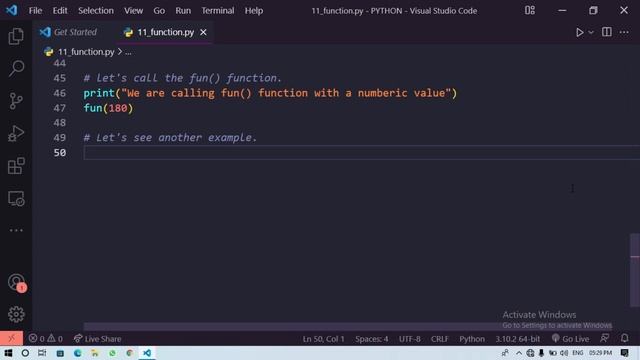Click Go Live to start server
The height and width of the screenshot is (360, 640).
pyautogui.click(x=570, y=339)
